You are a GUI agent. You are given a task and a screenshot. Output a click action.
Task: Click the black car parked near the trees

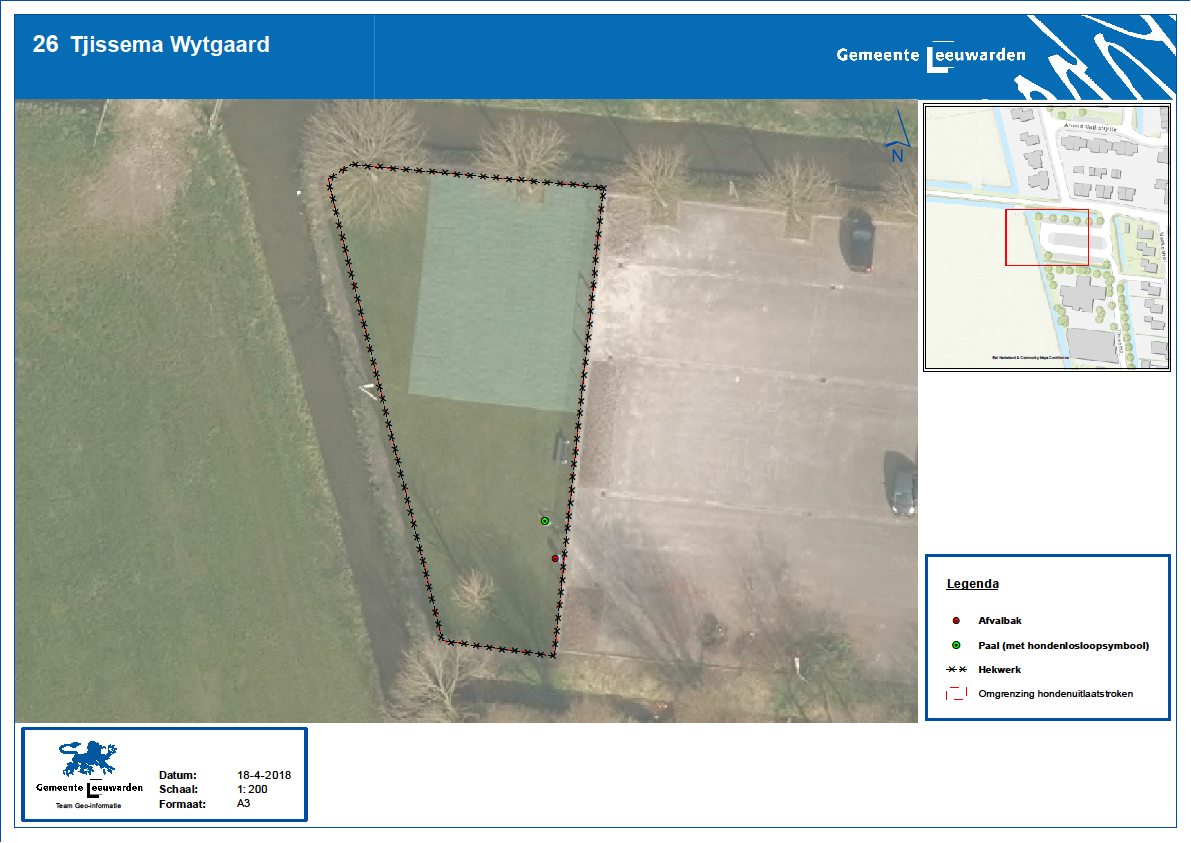pyautogui.click(x=859, y=242)
